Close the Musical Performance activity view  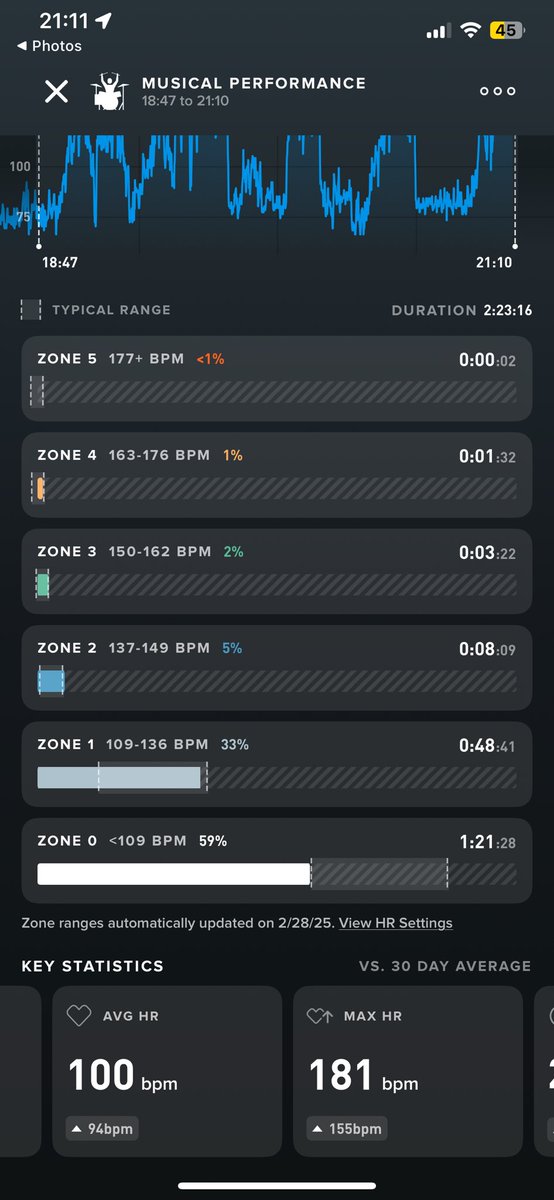pyautogui.click(x=56, y=92)
